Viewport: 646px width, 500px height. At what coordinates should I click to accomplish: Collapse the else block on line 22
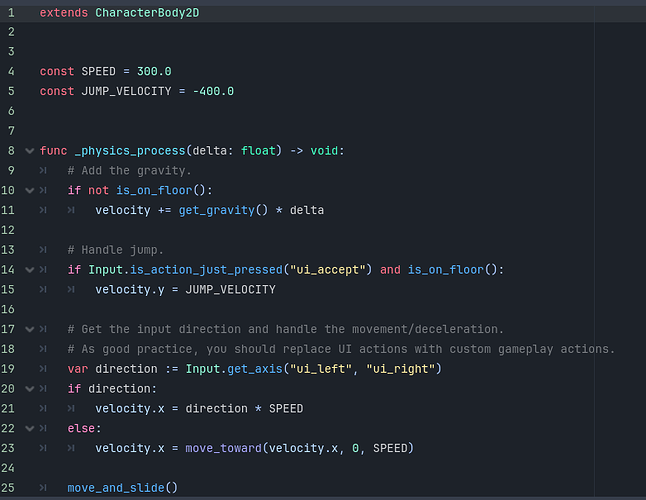coord(29,429)
